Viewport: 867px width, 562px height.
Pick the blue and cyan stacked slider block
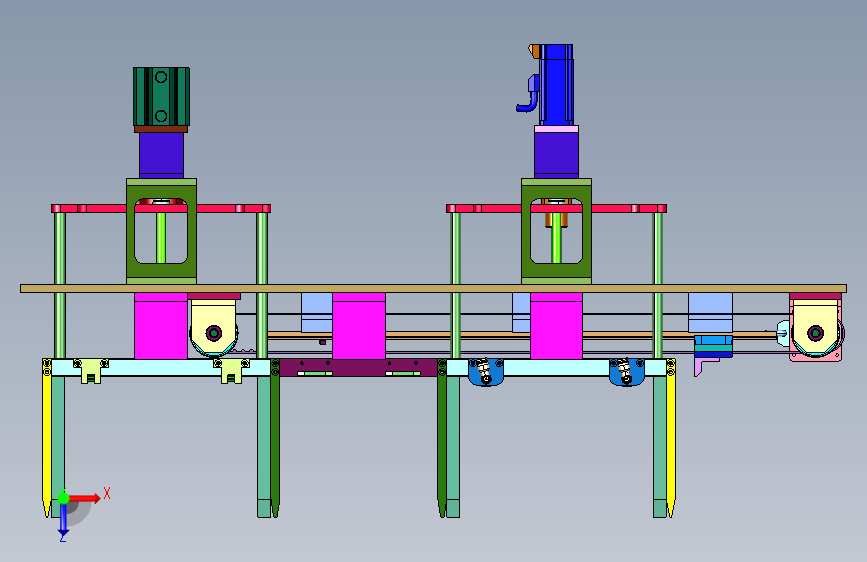click(x=713, y=346)
